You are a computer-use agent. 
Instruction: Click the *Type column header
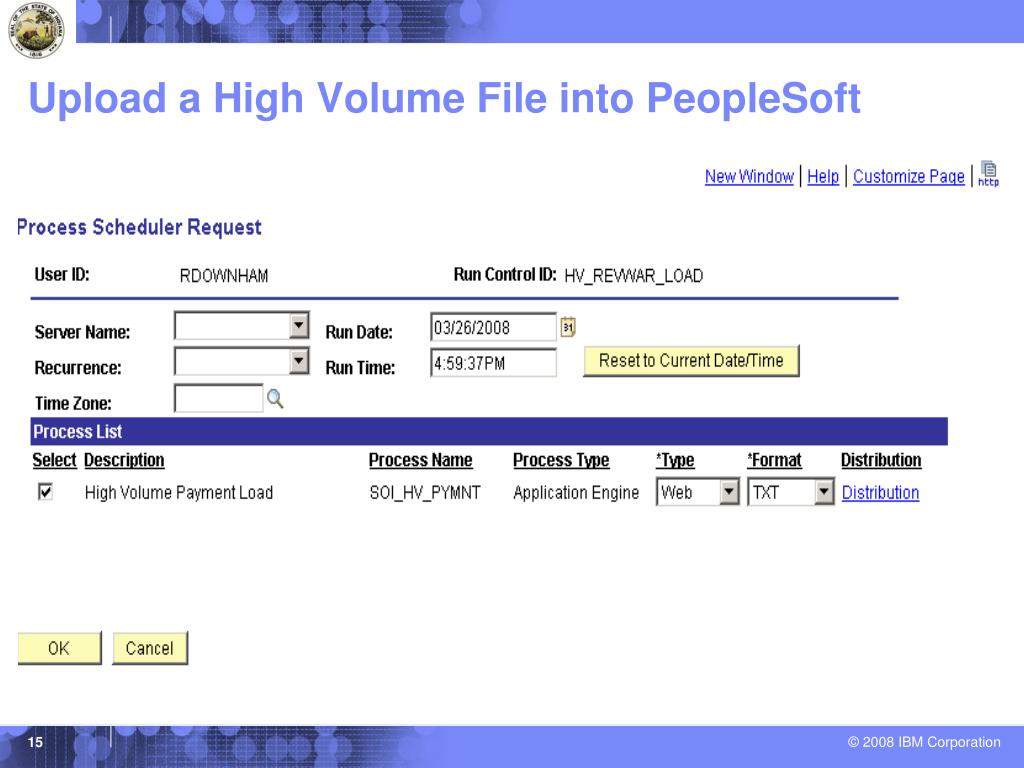675,460
